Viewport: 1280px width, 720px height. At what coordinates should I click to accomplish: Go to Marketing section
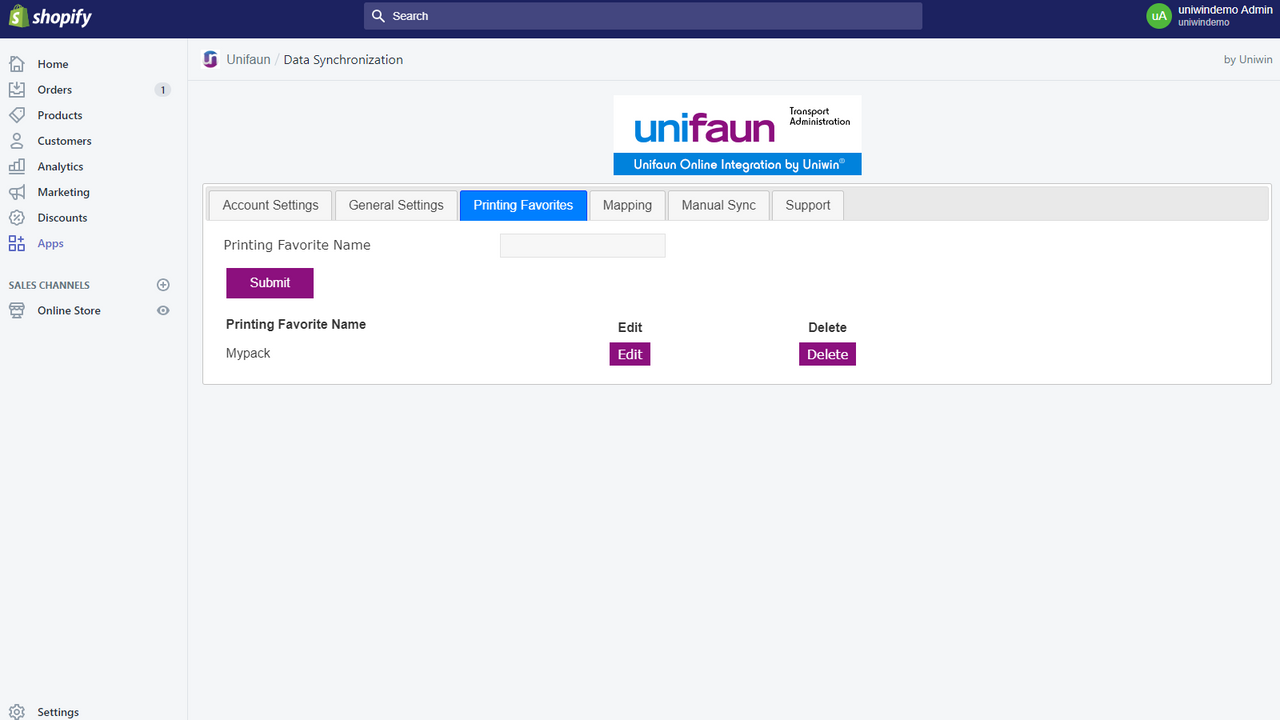63,192
